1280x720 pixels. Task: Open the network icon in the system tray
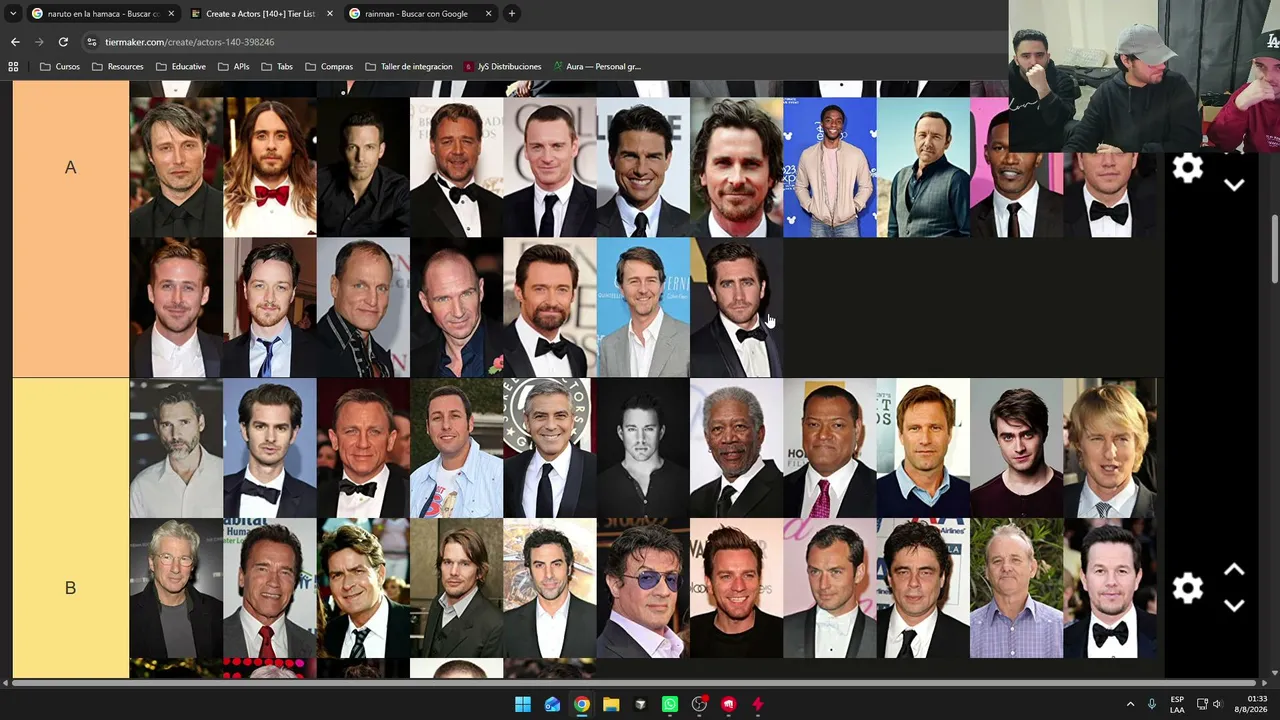(x=1202, y=704)
